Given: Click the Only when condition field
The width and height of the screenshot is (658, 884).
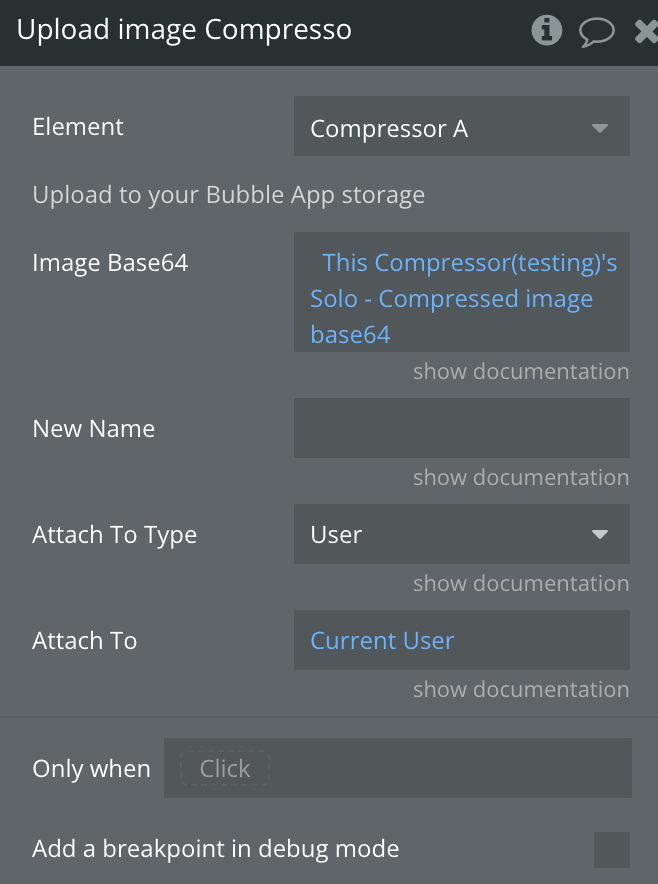Looking at the screenshot, I should click(x=450, y=768).
